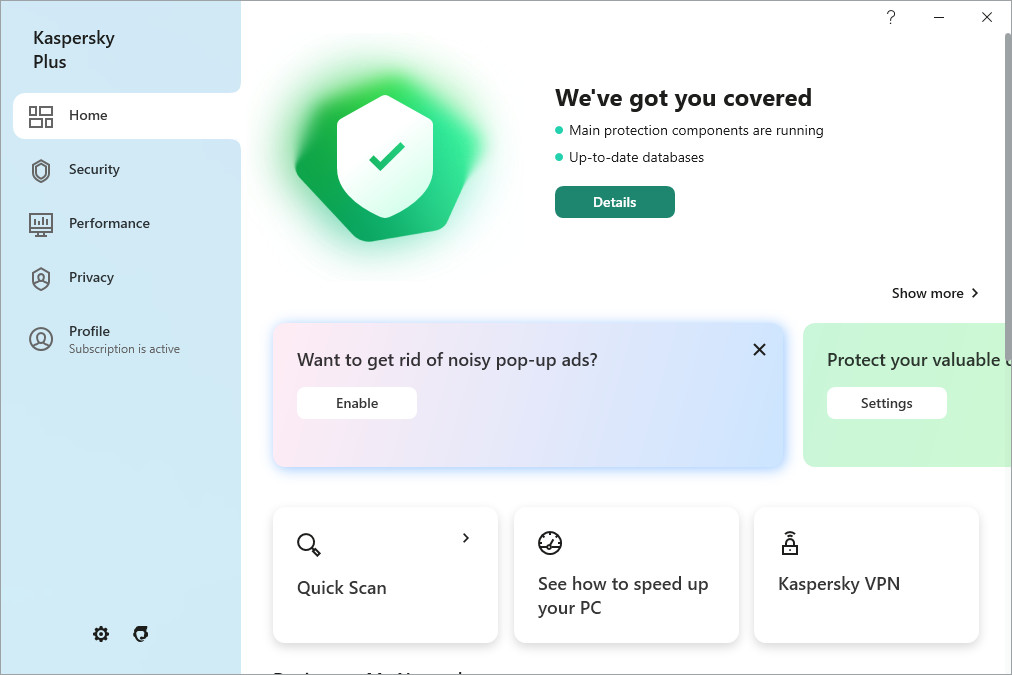Screen dimensions: 1012x675
Task: Click the speedometer icon on PC speed-up card
Action: [550, 543]
